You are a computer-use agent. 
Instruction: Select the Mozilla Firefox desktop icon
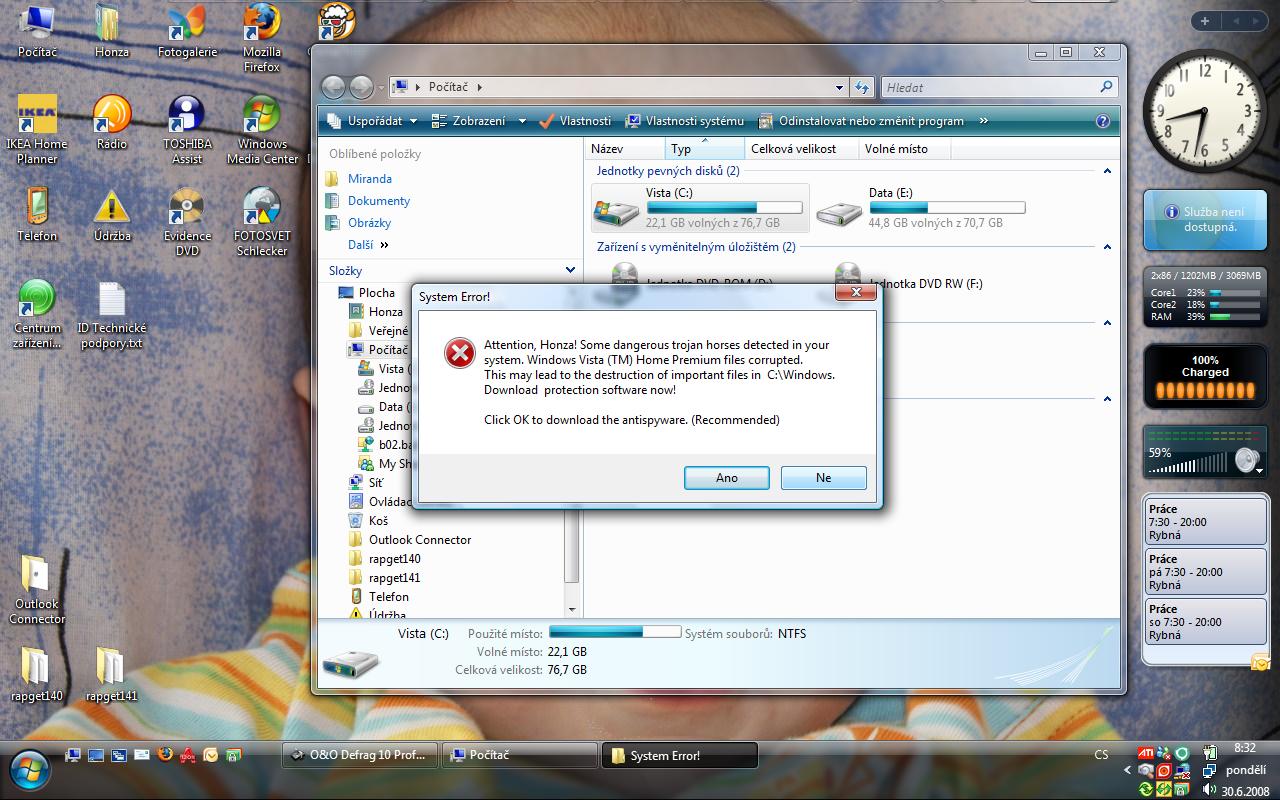tap(262, 38)
